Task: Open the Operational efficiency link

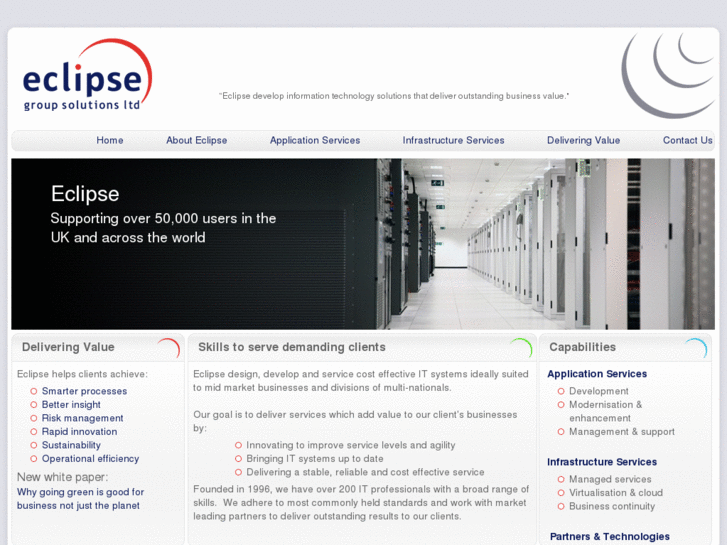Action: click(90, 458)
